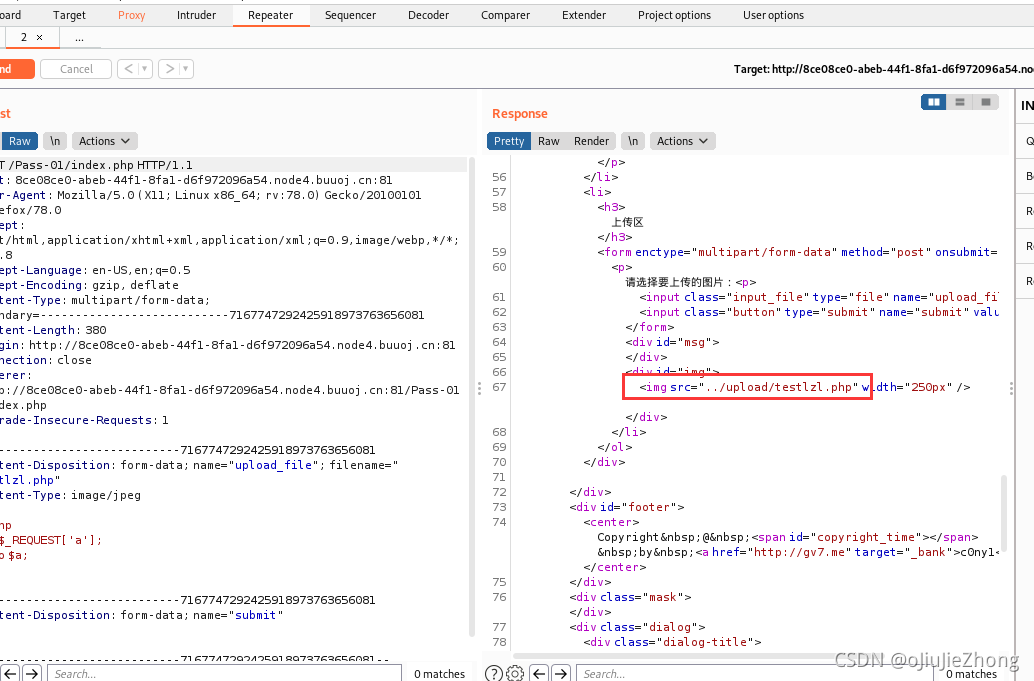
Task: Switch response to Raw view
Action: (x=549, y=141)
